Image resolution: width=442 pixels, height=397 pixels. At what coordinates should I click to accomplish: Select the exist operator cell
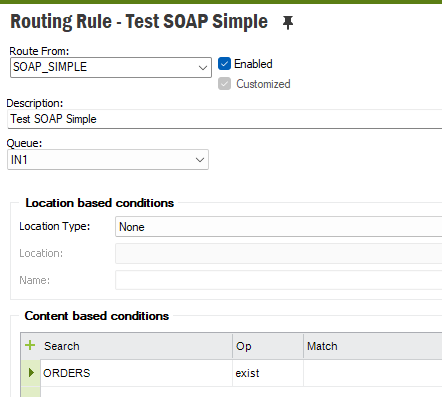268,373
